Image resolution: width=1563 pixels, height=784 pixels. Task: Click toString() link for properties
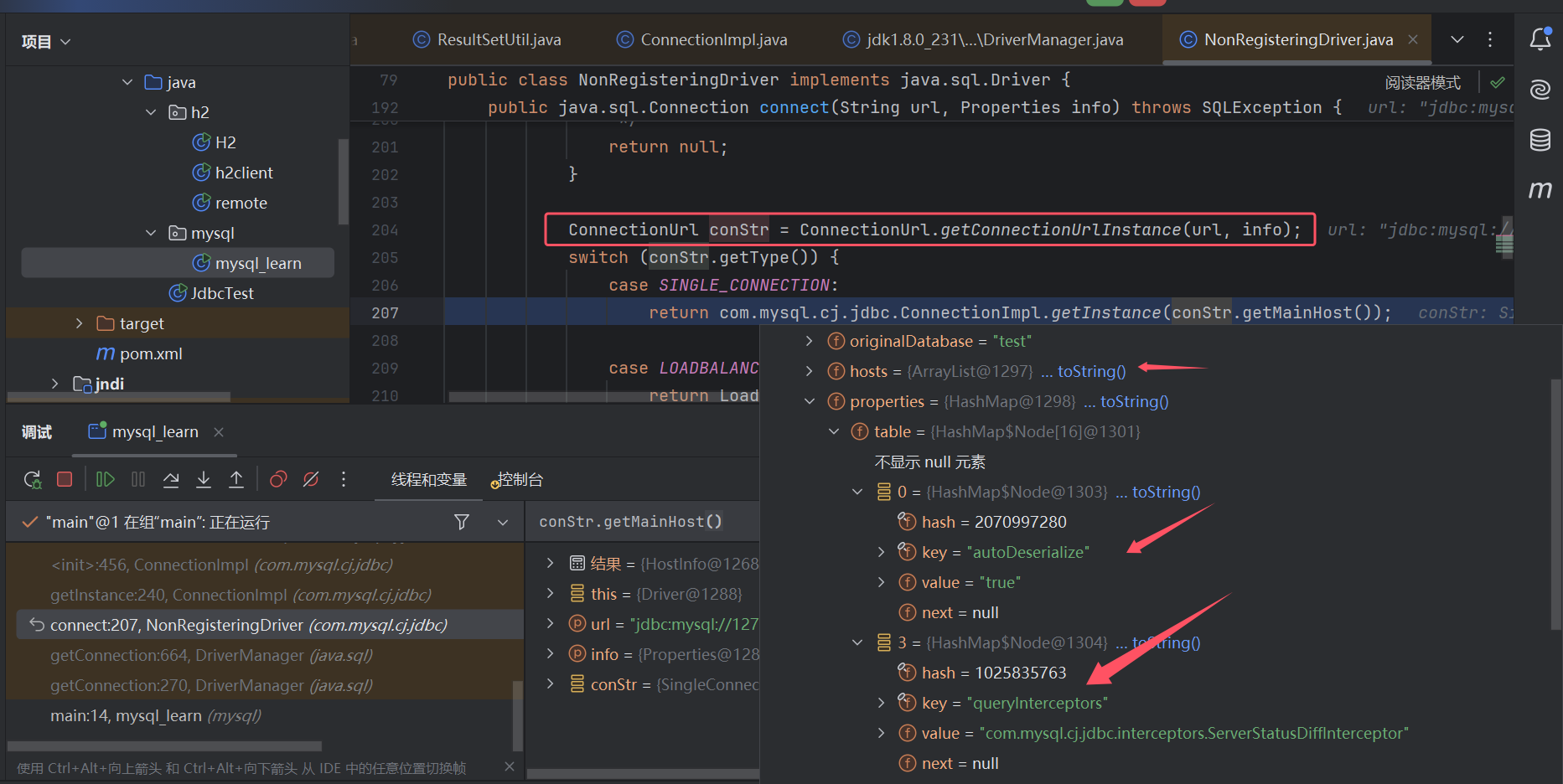point(1134,401)
